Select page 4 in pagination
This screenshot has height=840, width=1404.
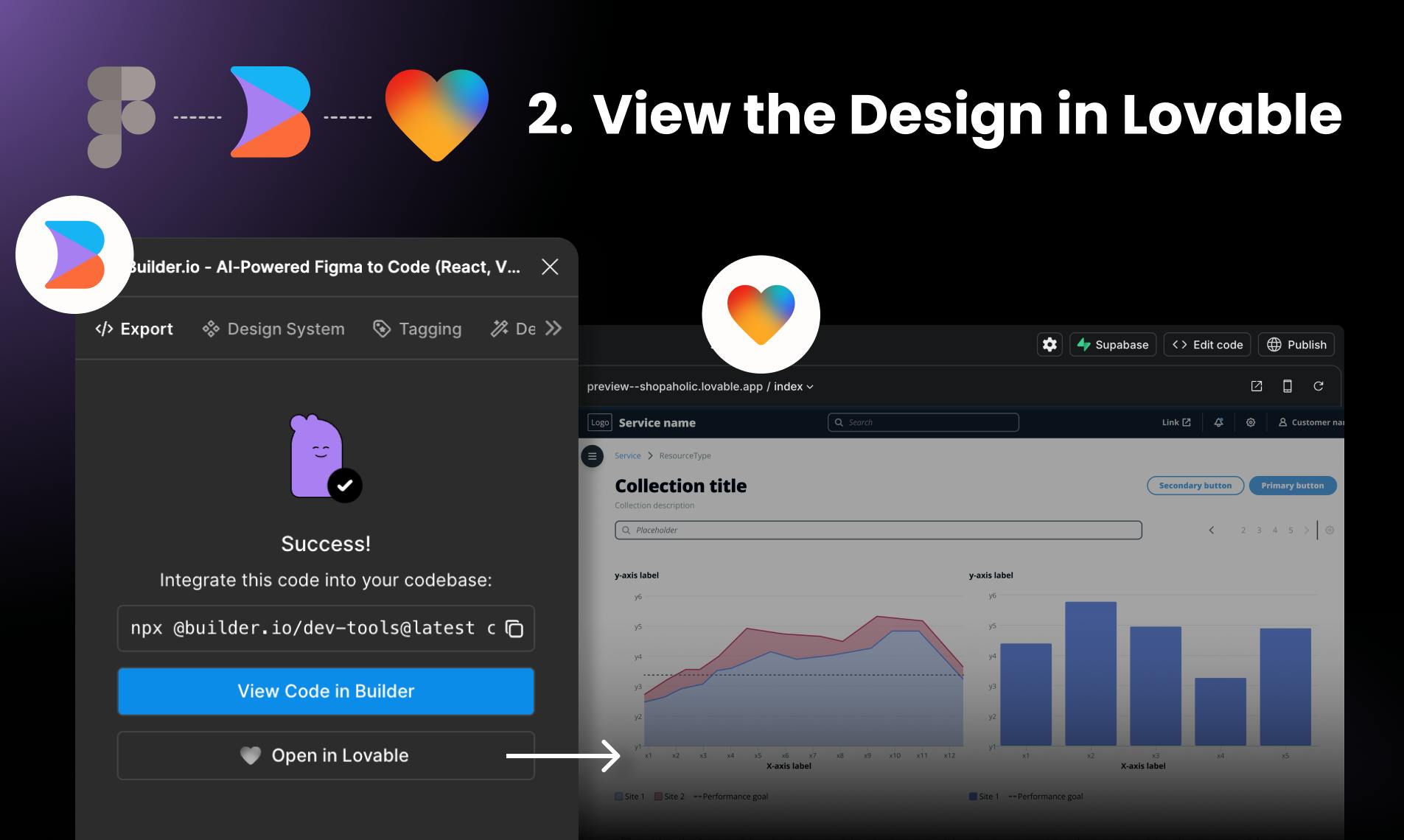[1275, 530]
